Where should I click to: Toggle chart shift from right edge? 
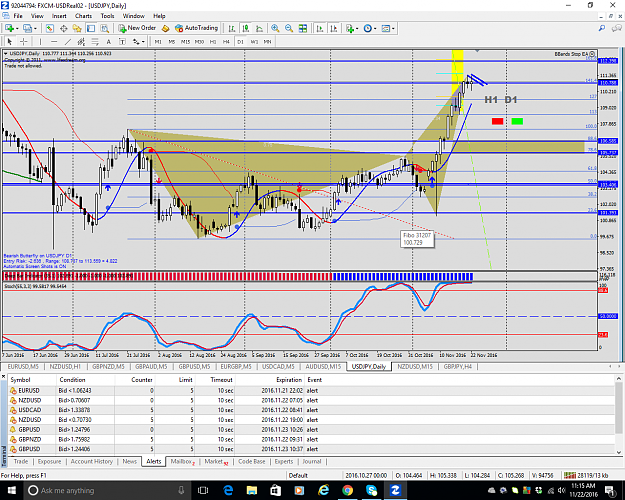pos(334,28)
